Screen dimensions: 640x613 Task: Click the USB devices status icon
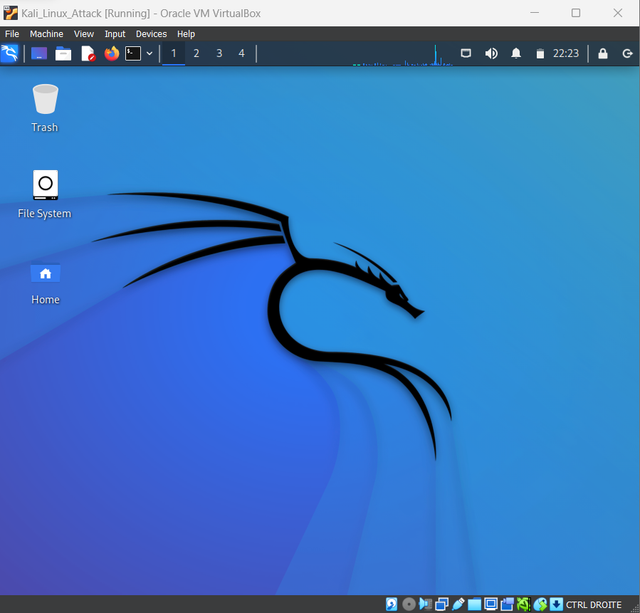coord(458,604)
